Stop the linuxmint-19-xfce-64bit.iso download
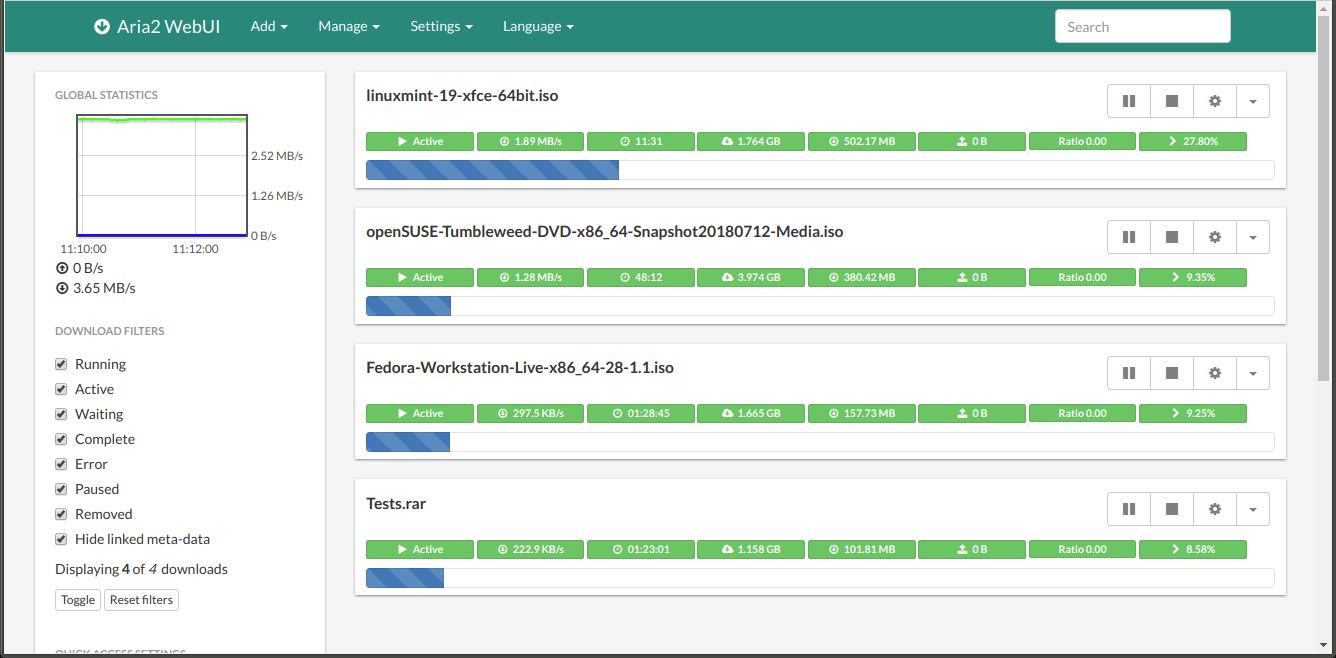The width and height of the screenshot is (1336, 658). coord(1172,101)
